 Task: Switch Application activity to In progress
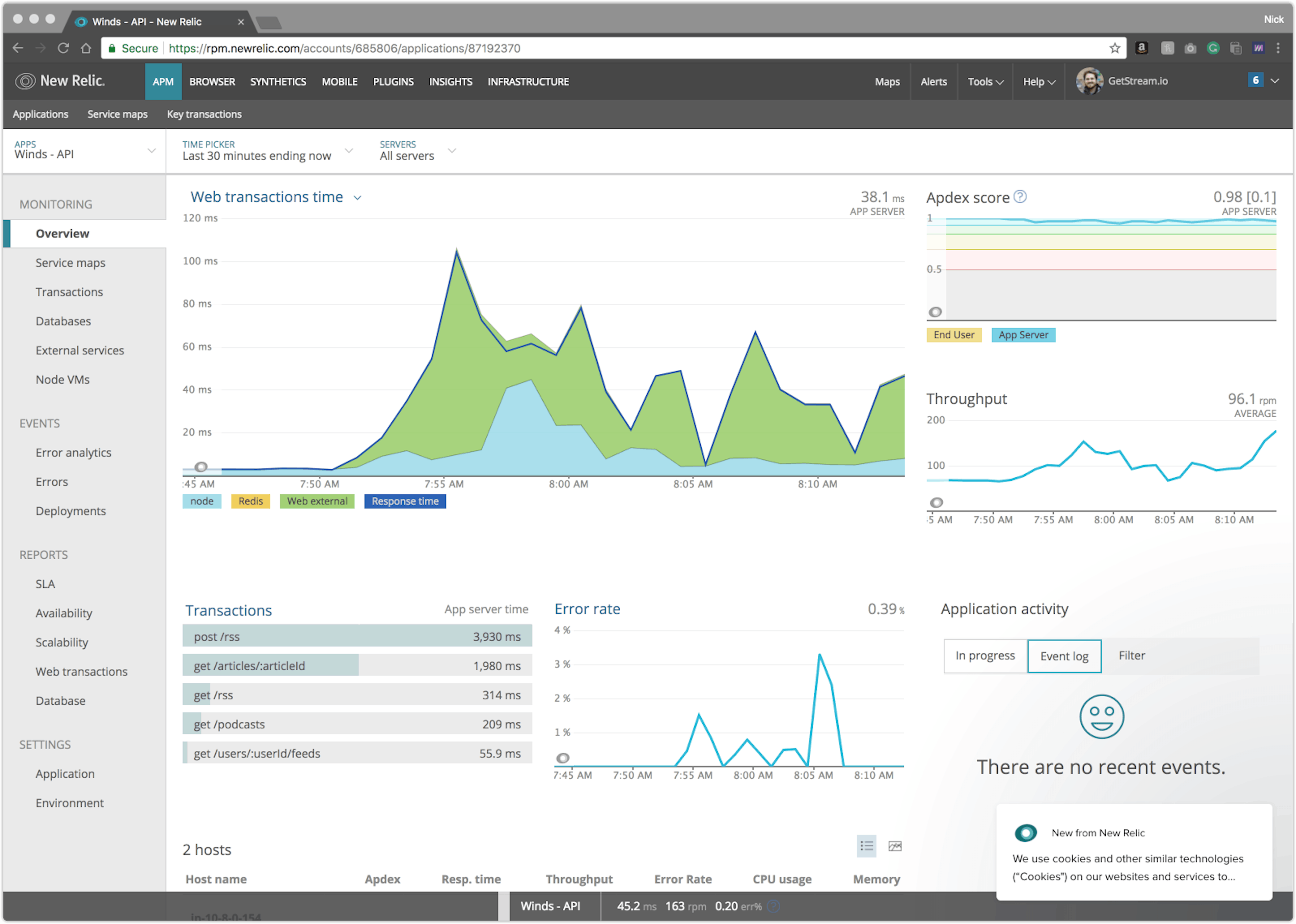985,655
